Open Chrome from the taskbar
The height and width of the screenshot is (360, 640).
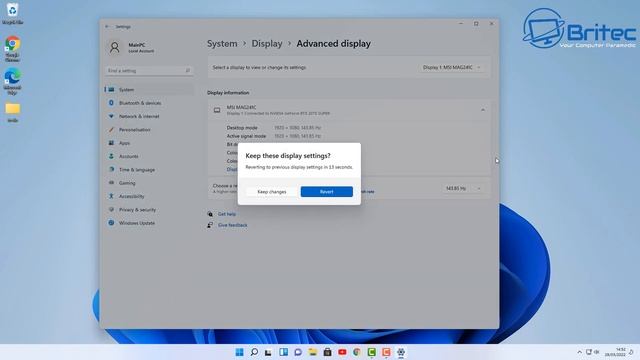357,352
